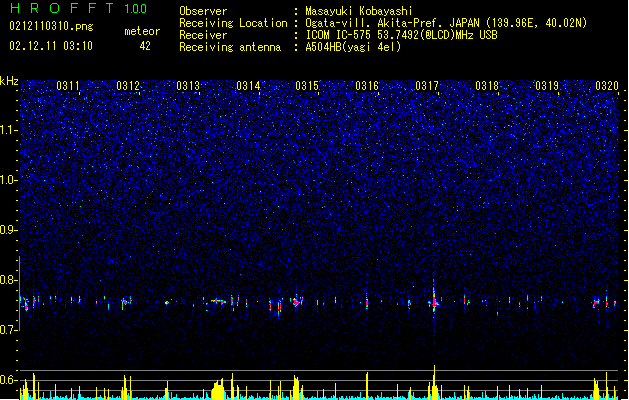Click the 0320 time marker
The height and width of the screenshot is (400, 629).
[607, 86]
